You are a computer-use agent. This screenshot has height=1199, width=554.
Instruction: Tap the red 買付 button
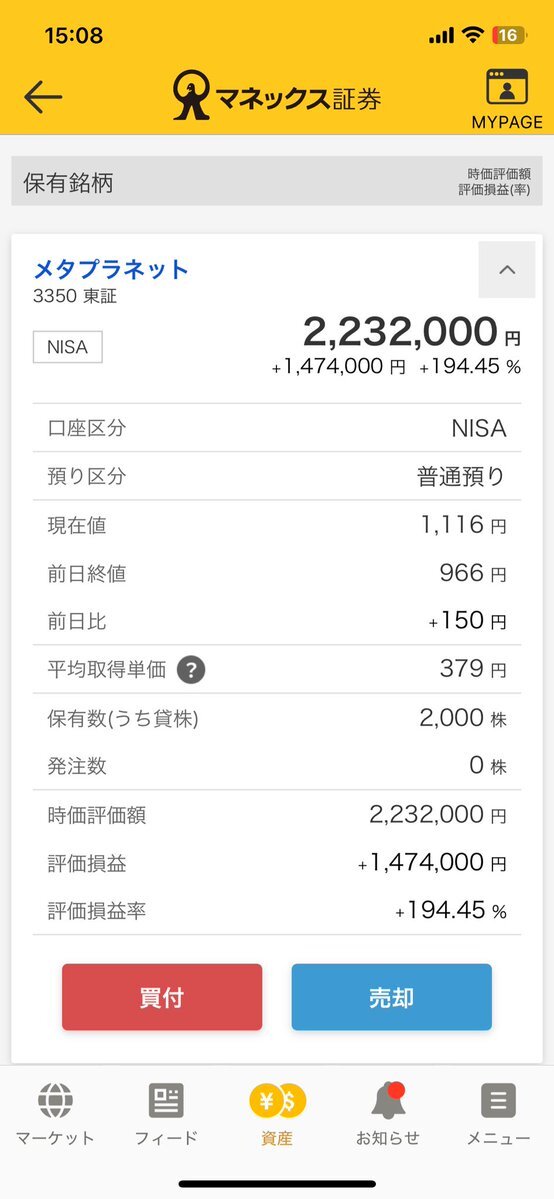click(x=162, y=997)
